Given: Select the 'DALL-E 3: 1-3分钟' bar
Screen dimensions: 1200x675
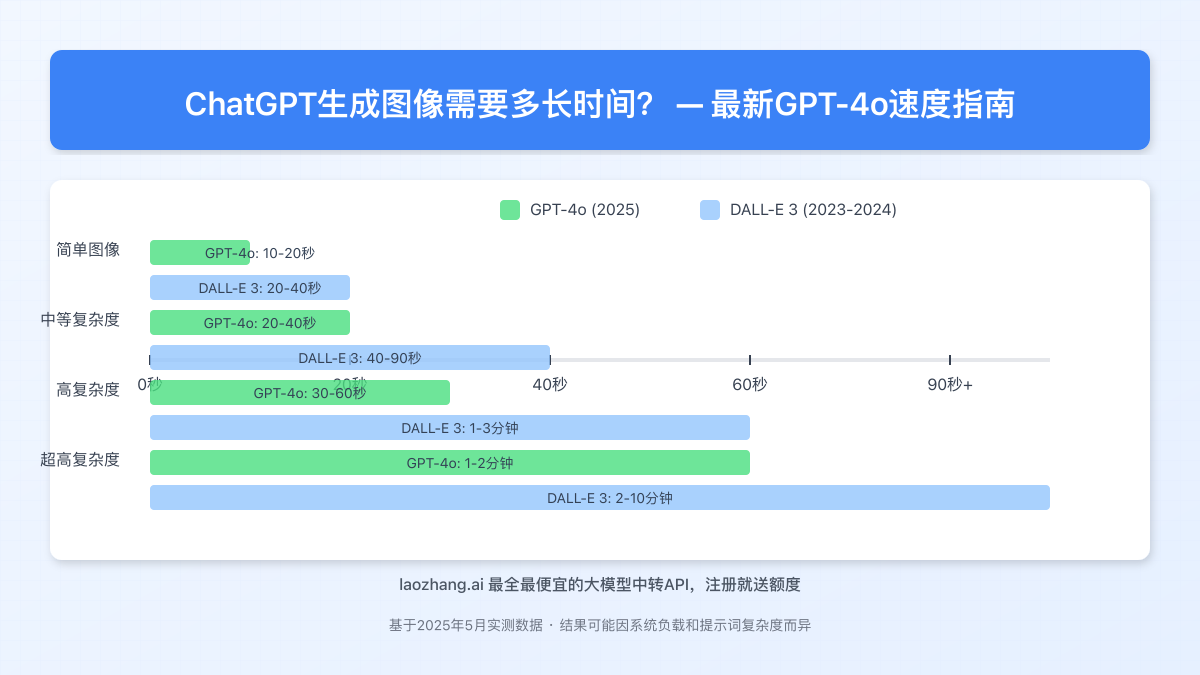Looking at the screenshot, I should 450,428.
